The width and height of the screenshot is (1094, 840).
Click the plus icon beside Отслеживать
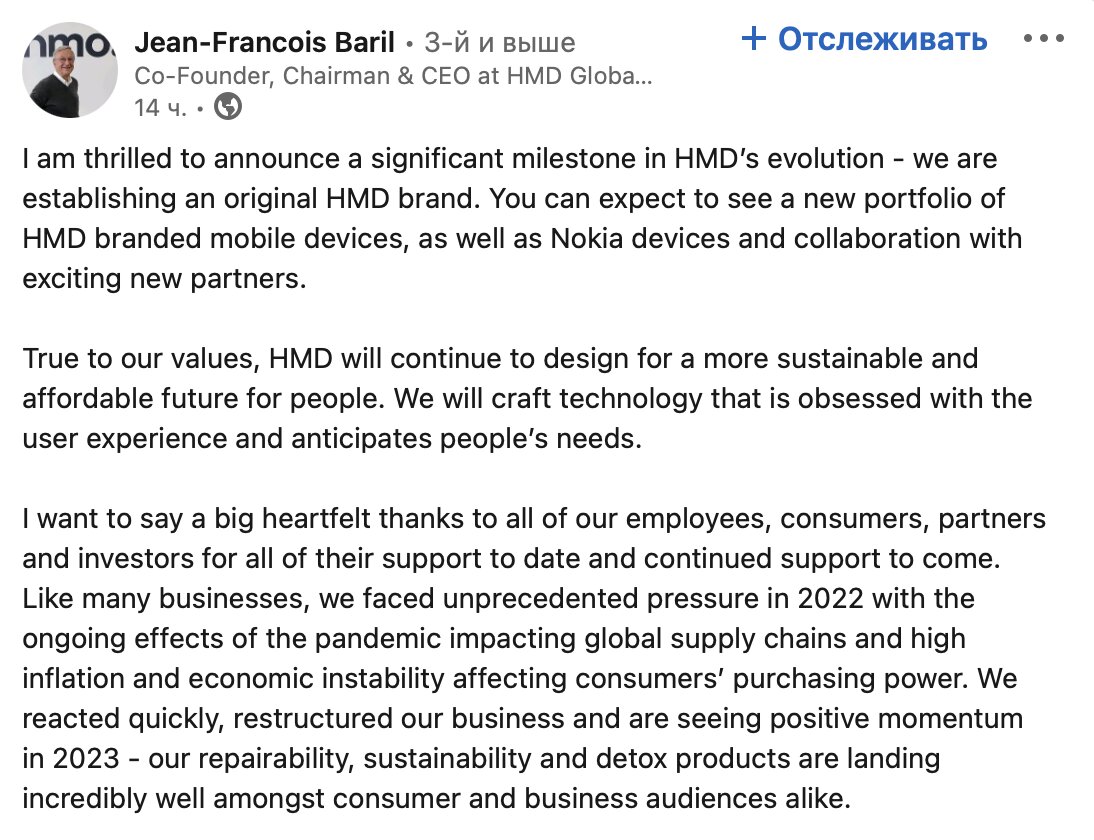754,38
